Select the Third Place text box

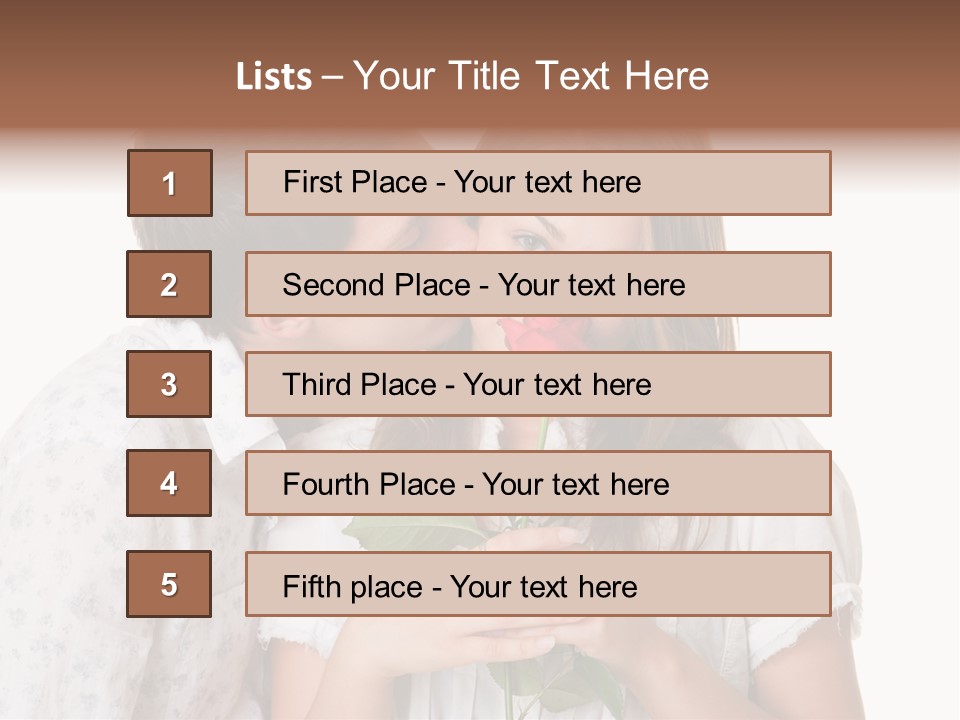[538, 384]
